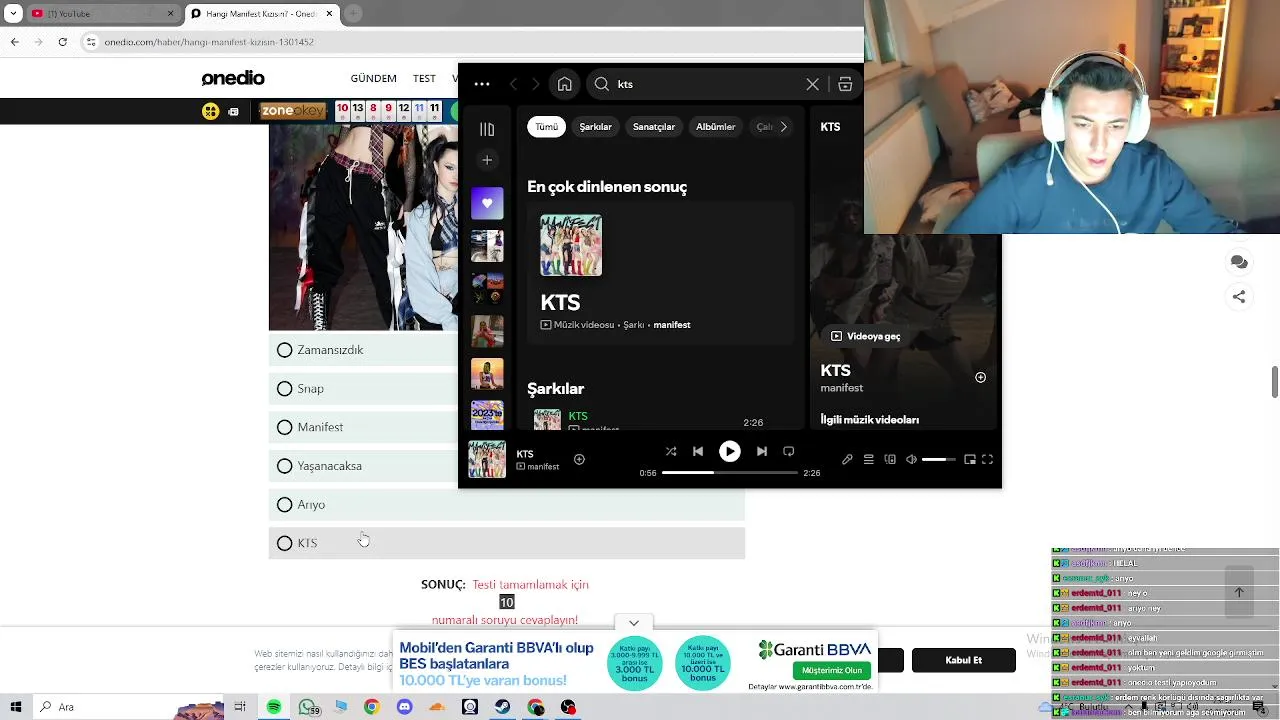Toggle shuffle in Spotify player
Screen dimensions: 1280x720
click(671, 452)
